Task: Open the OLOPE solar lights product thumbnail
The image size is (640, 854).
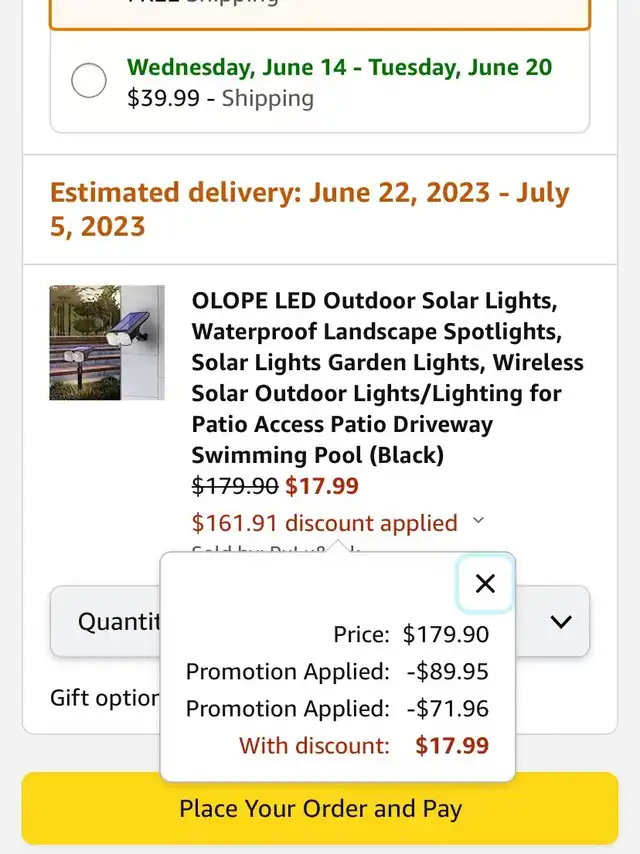Action: 107,343
